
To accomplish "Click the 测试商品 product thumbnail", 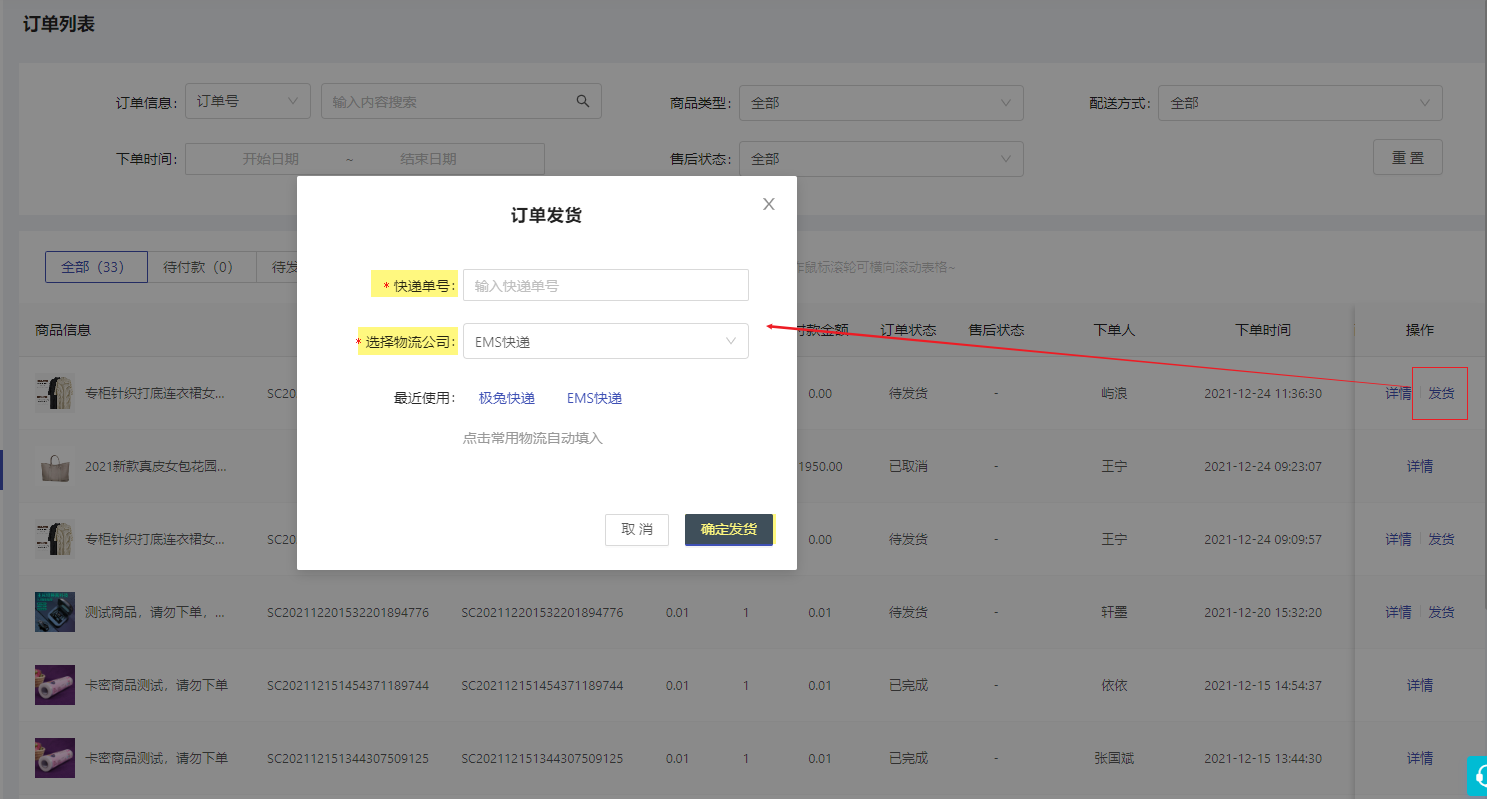I will click(x=55, y=612).
